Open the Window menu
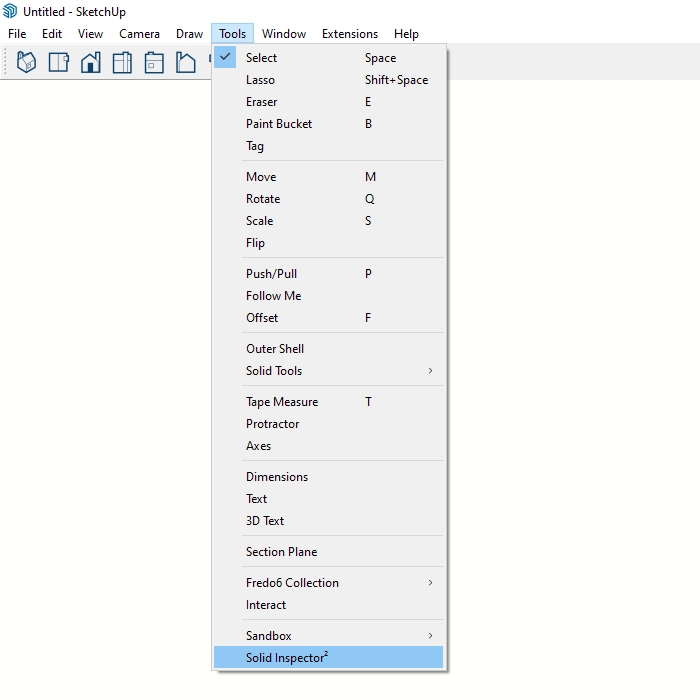Screen dimensions: 700x700 click(x=284, y=34)
